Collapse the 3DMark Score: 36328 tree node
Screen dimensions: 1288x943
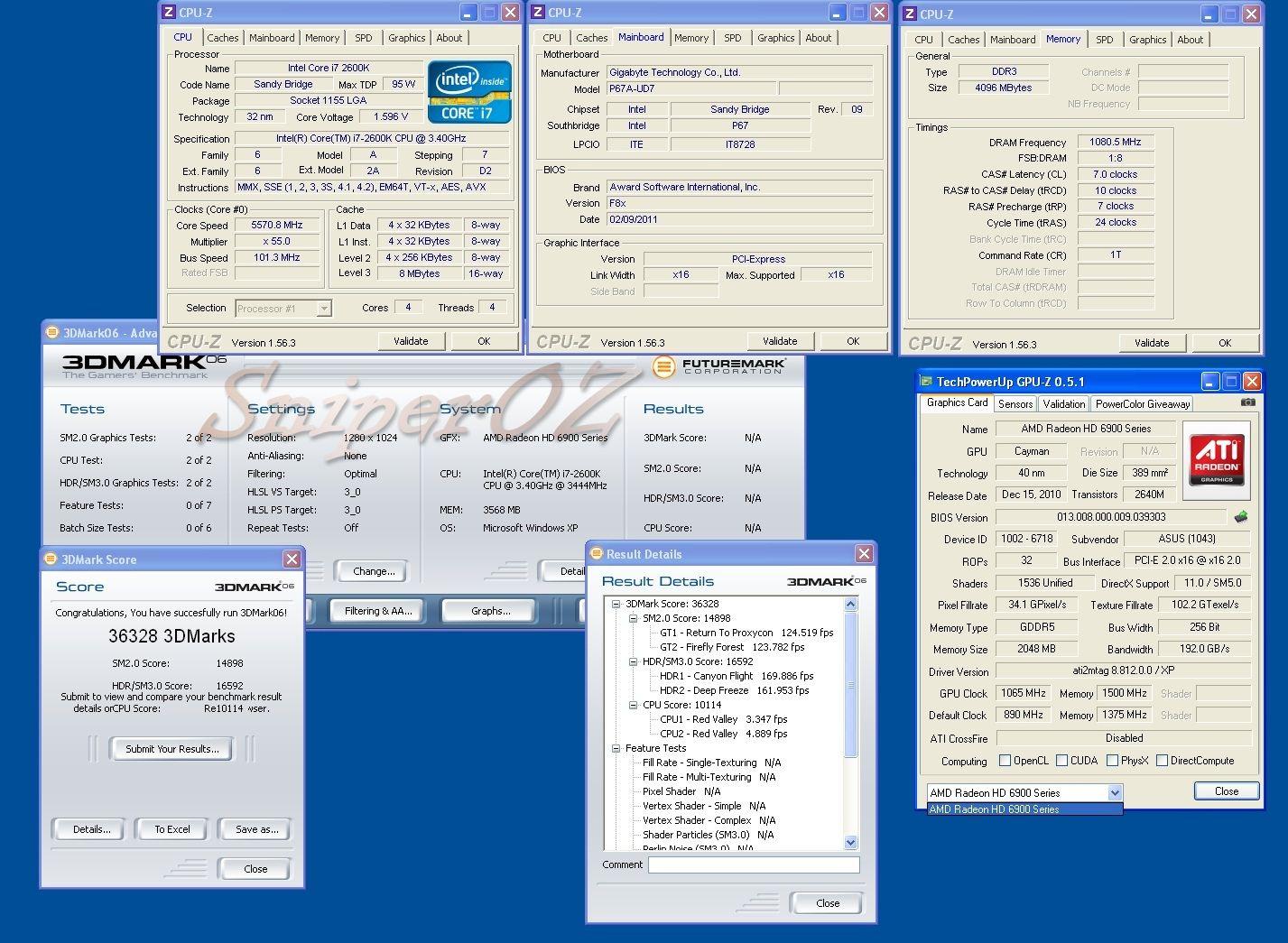click(x=616, y=604)
